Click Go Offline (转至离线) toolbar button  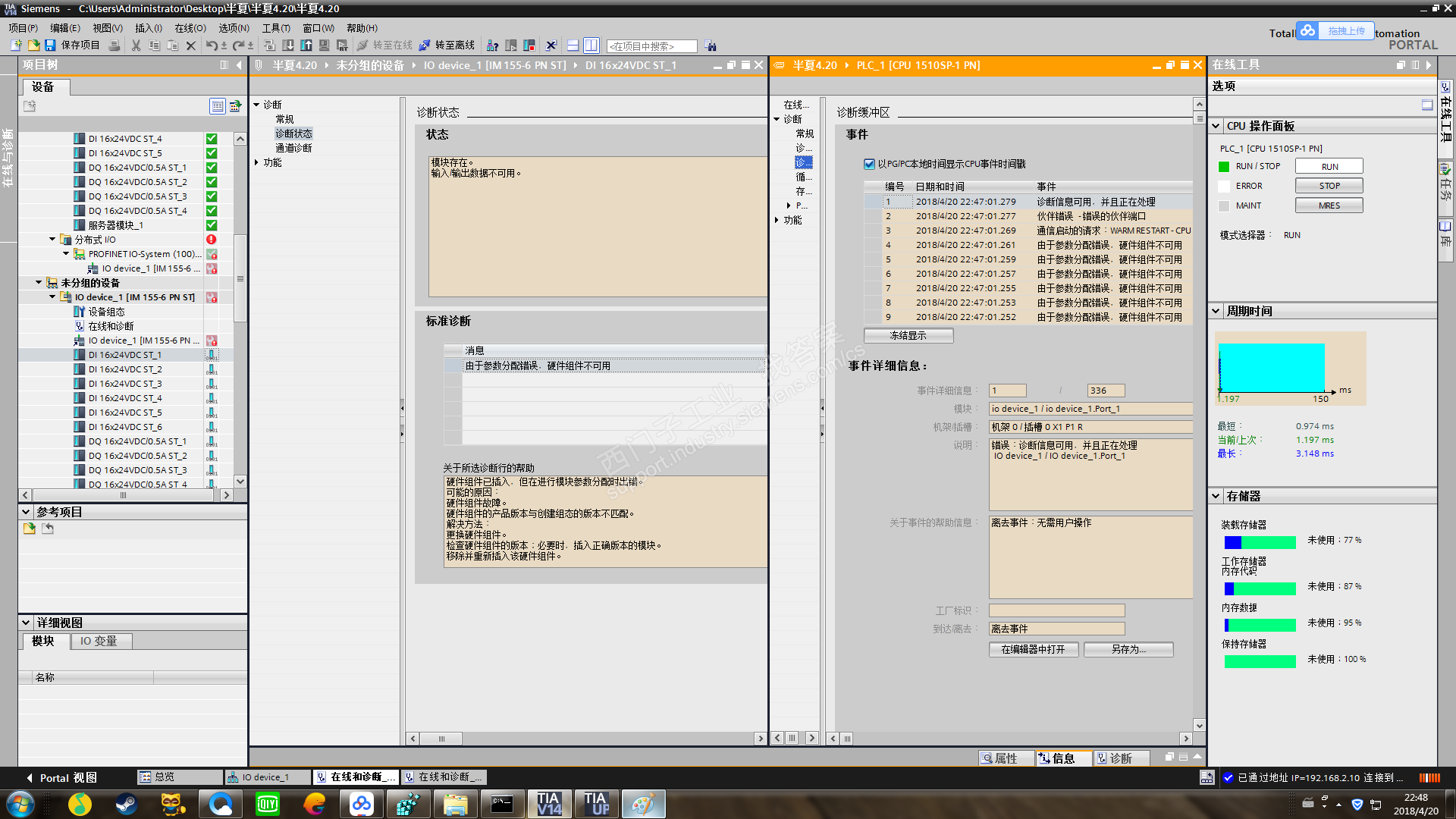[x=447, y=45]
